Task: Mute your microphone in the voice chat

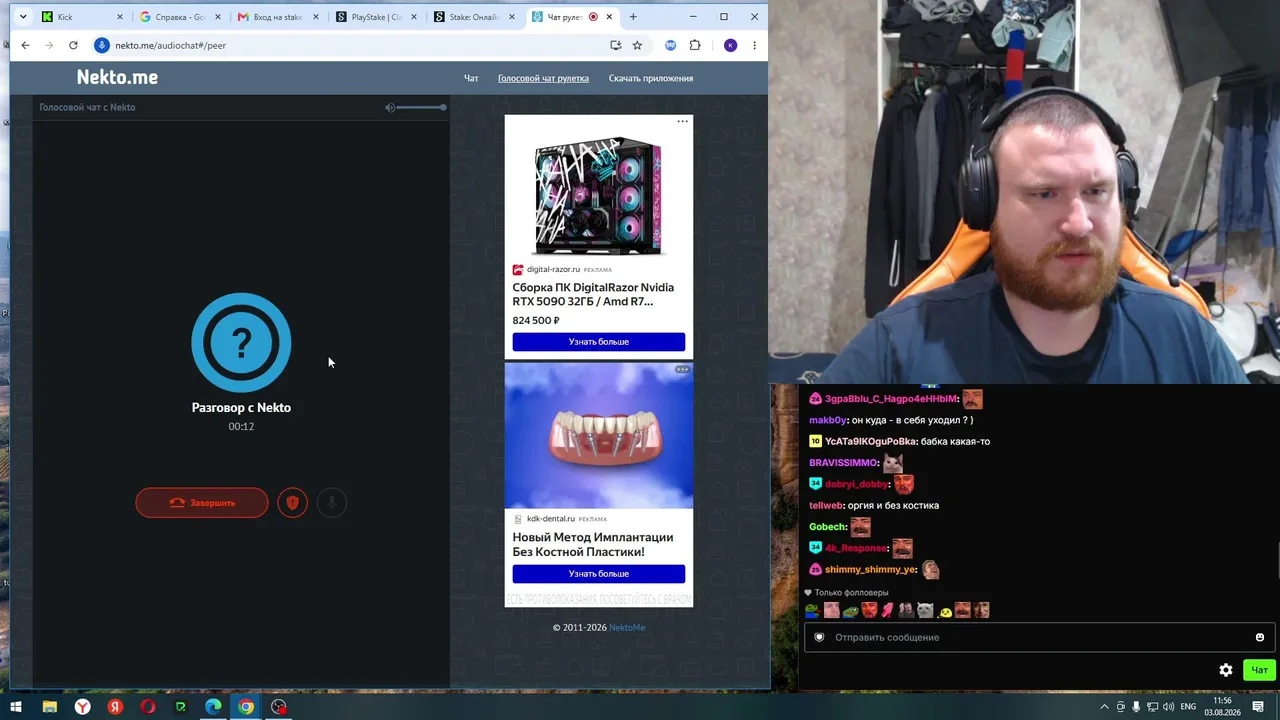Action: [x=332, y=502]
